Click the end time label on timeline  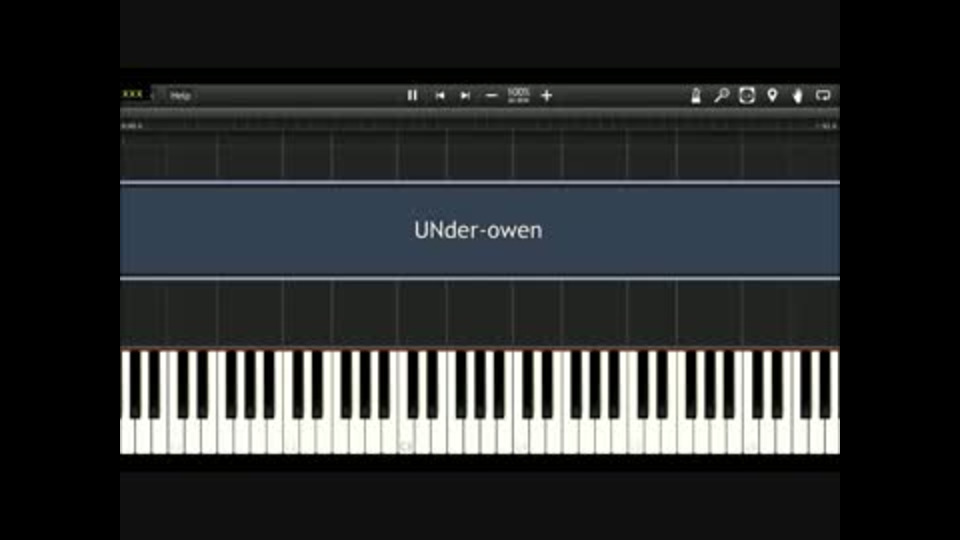(x=827, y=126)
